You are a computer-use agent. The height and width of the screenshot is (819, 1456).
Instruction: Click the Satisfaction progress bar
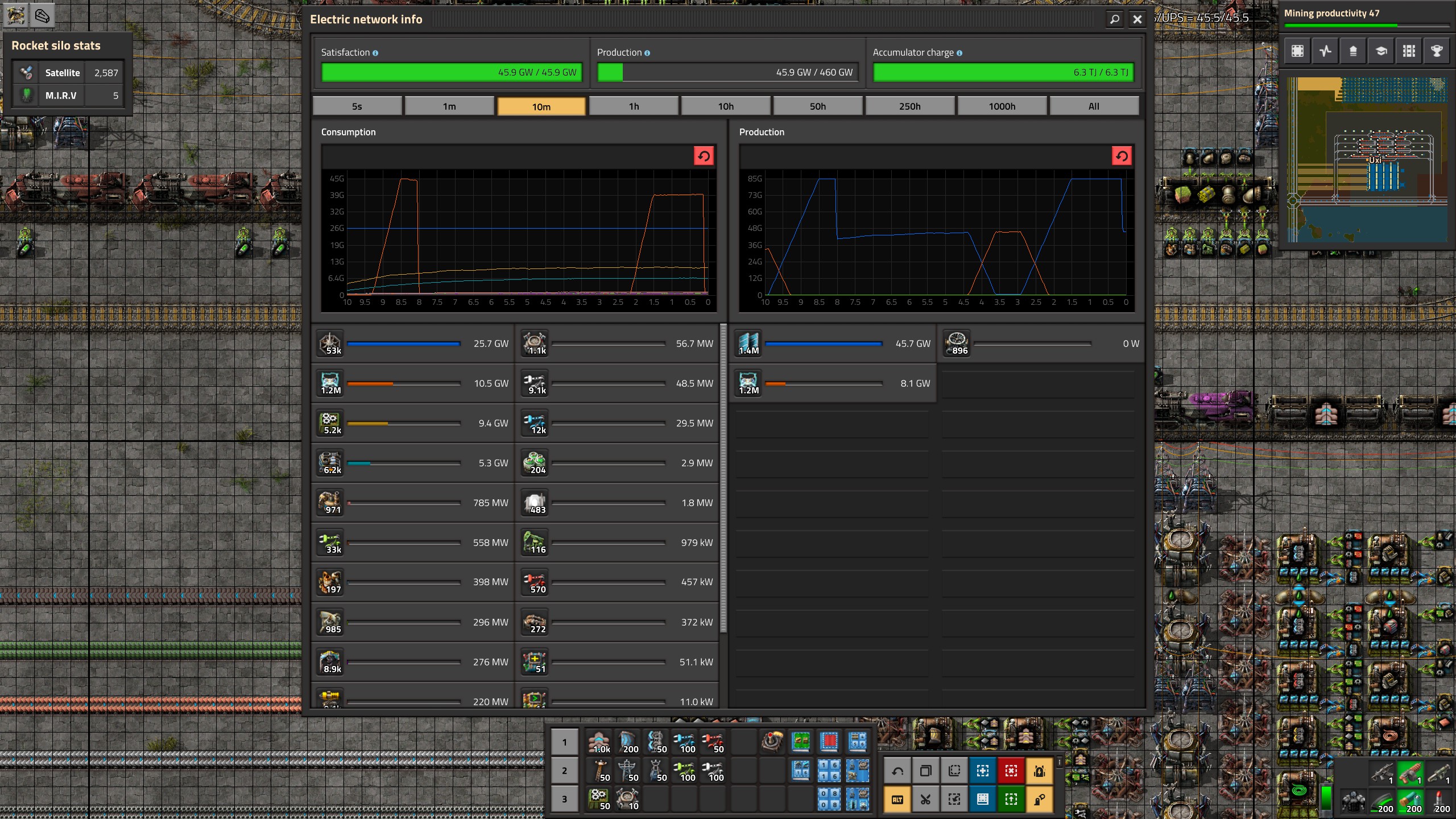452,72
